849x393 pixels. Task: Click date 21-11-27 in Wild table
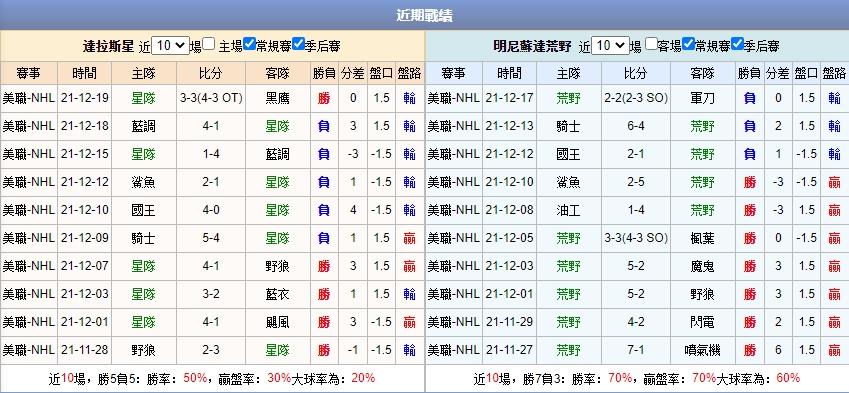coord(510,350)
